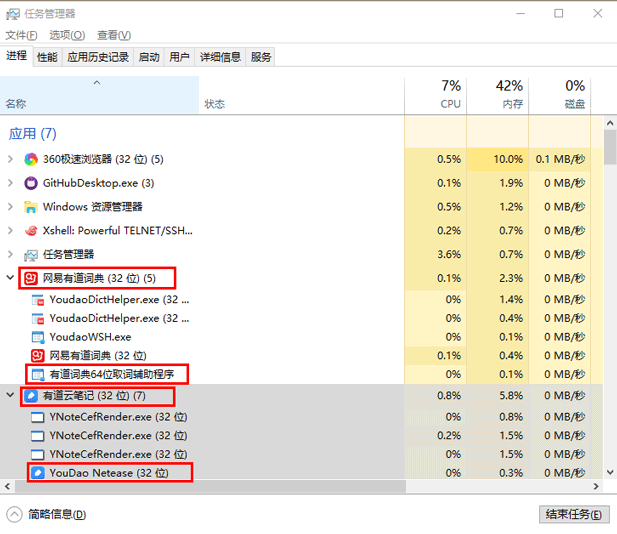The image size is (617, 534).
Task: Click the Windows 资源管理器 folder icon
Action: (31, 207)
